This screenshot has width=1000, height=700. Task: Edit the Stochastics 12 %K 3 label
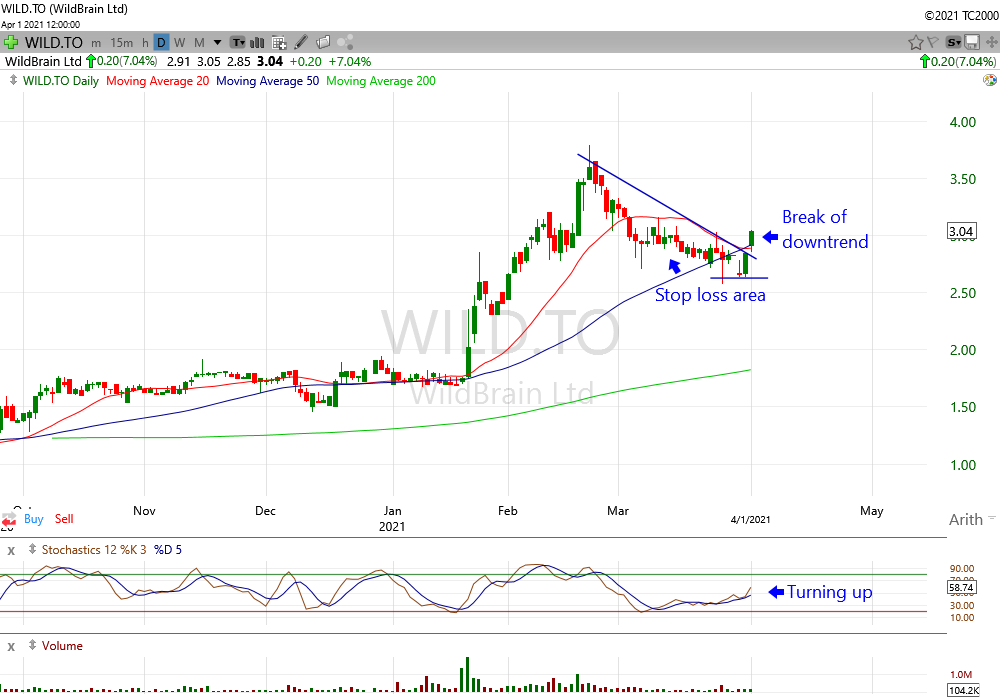coord(94,550)
